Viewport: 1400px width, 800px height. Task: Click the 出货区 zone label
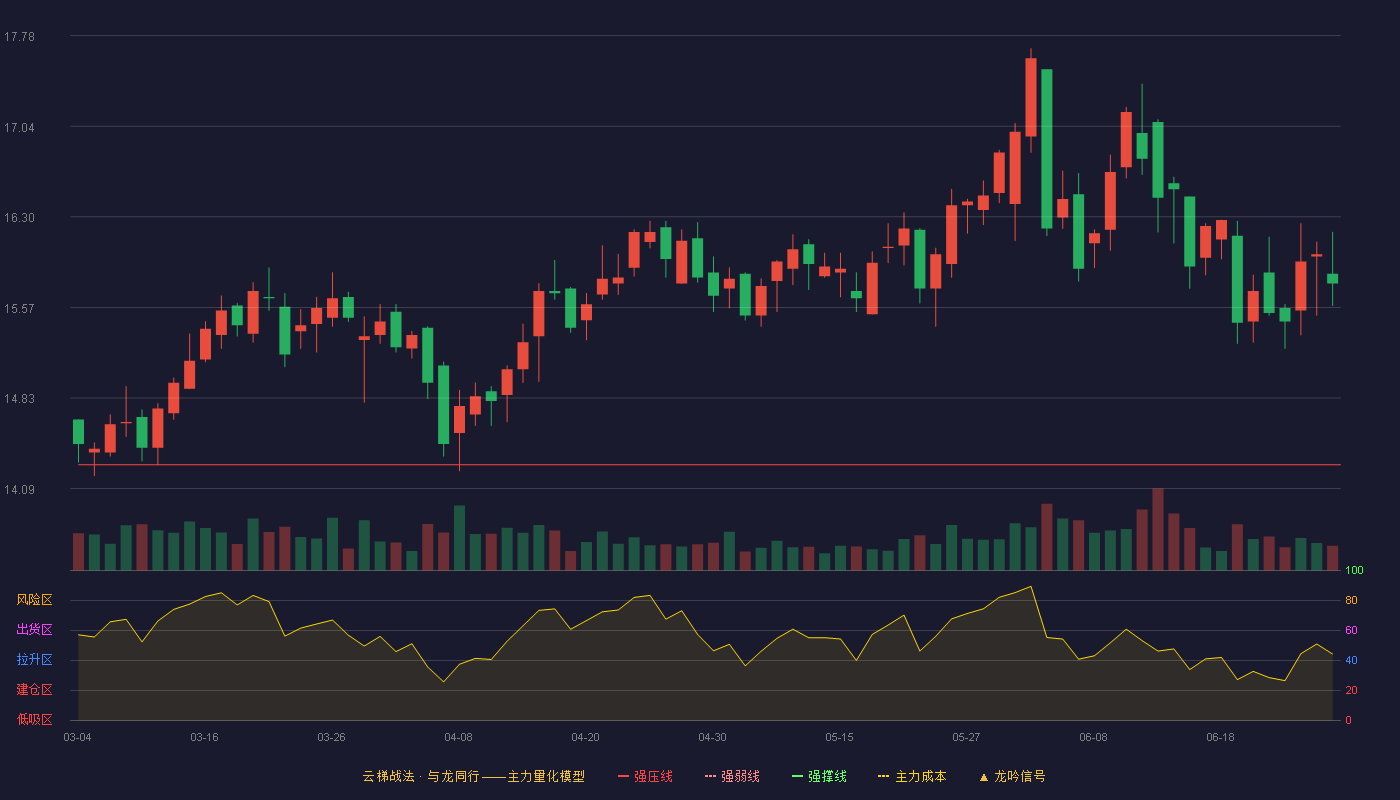pos(34,630)
